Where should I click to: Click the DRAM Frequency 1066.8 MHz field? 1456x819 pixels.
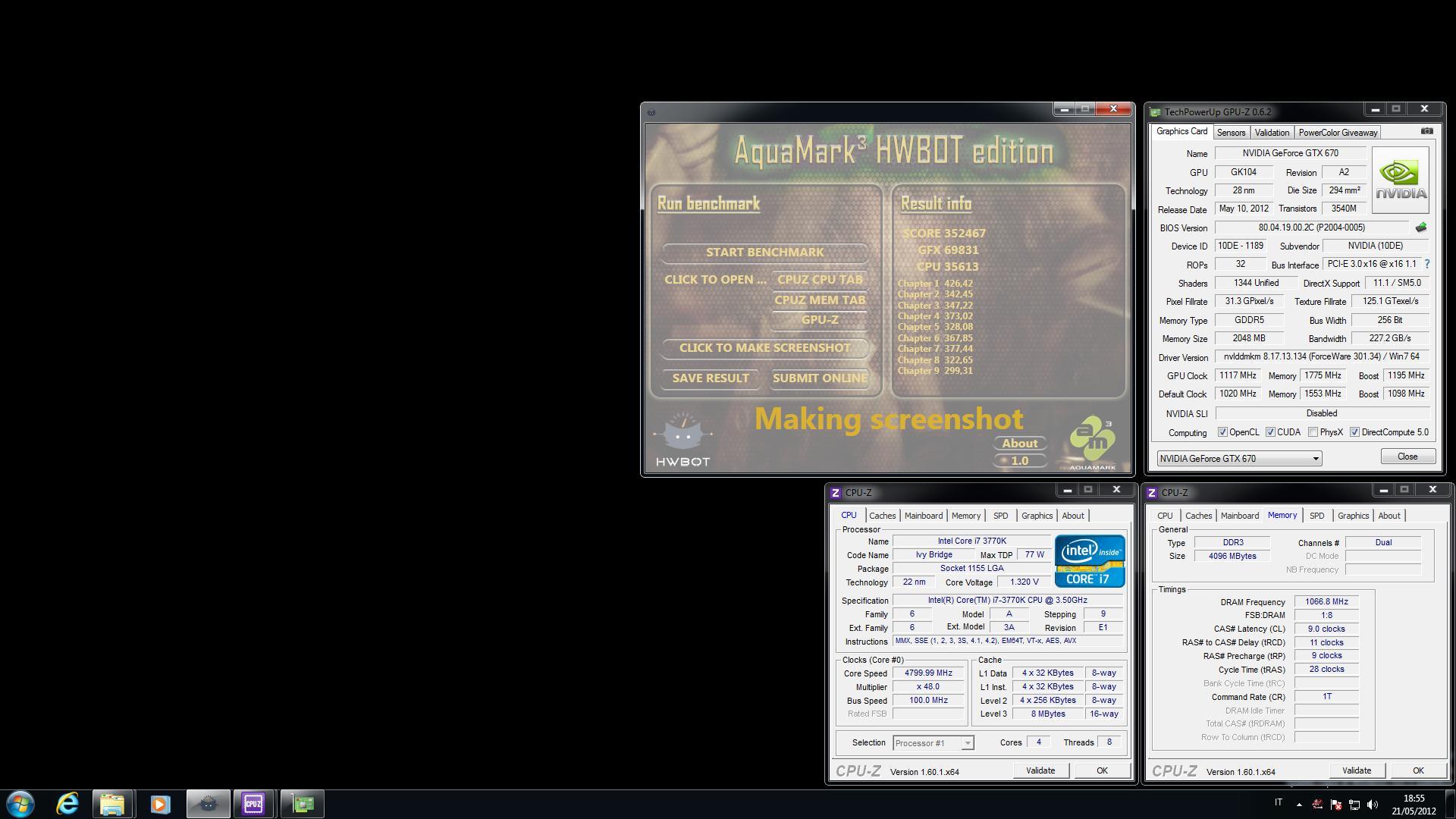[x=1326, y=602]
